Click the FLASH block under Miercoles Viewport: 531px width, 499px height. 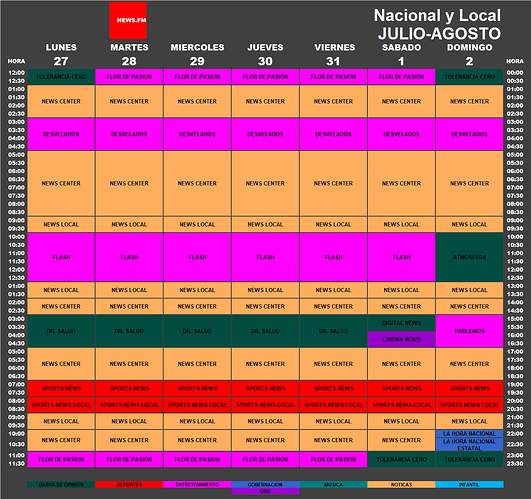[197, 257]
